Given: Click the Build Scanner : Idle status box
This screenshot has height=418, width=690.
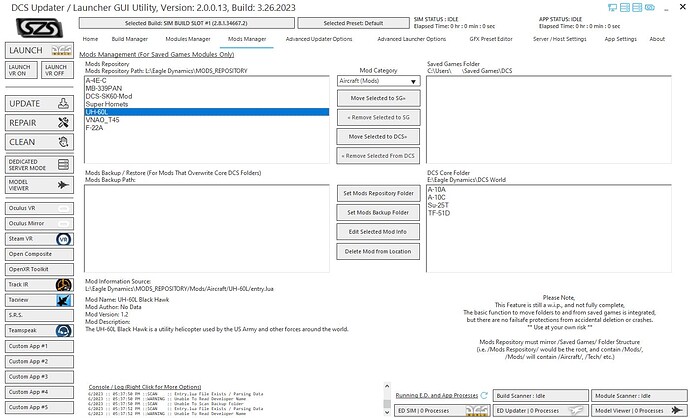Looking at the screenshot, I should pyautogui.click(x=540, y=396).
